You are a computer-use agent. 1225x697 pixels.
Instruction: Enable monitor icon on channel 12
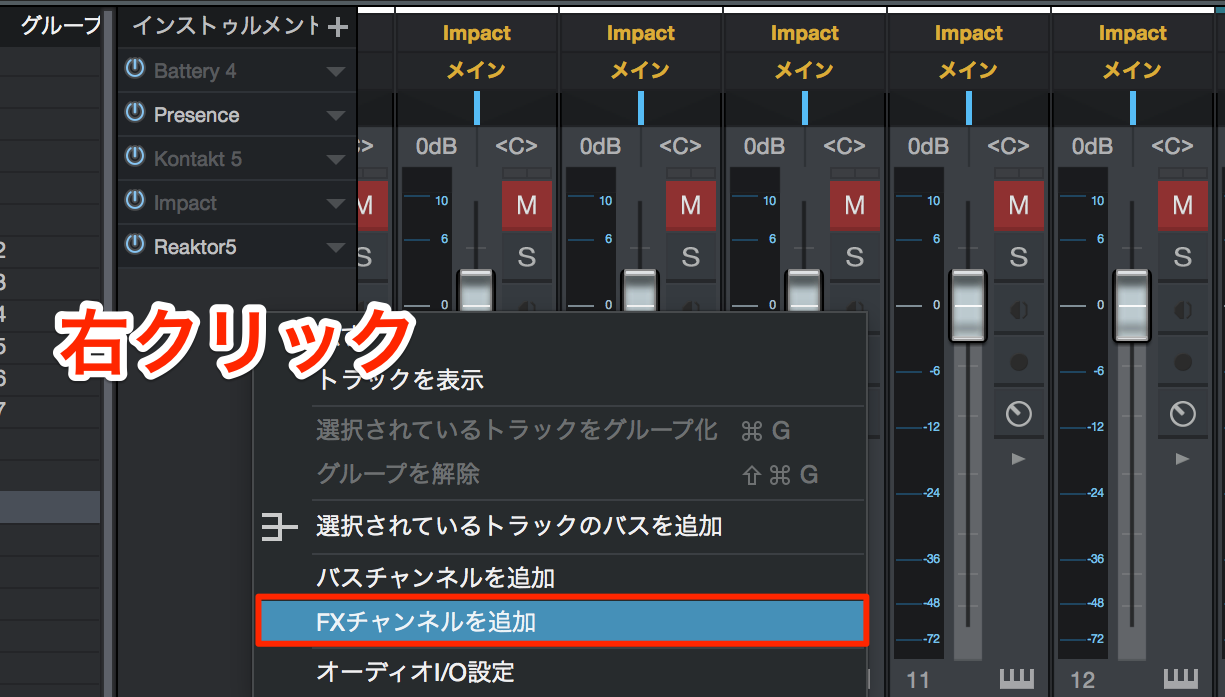tap(1182, 310)
